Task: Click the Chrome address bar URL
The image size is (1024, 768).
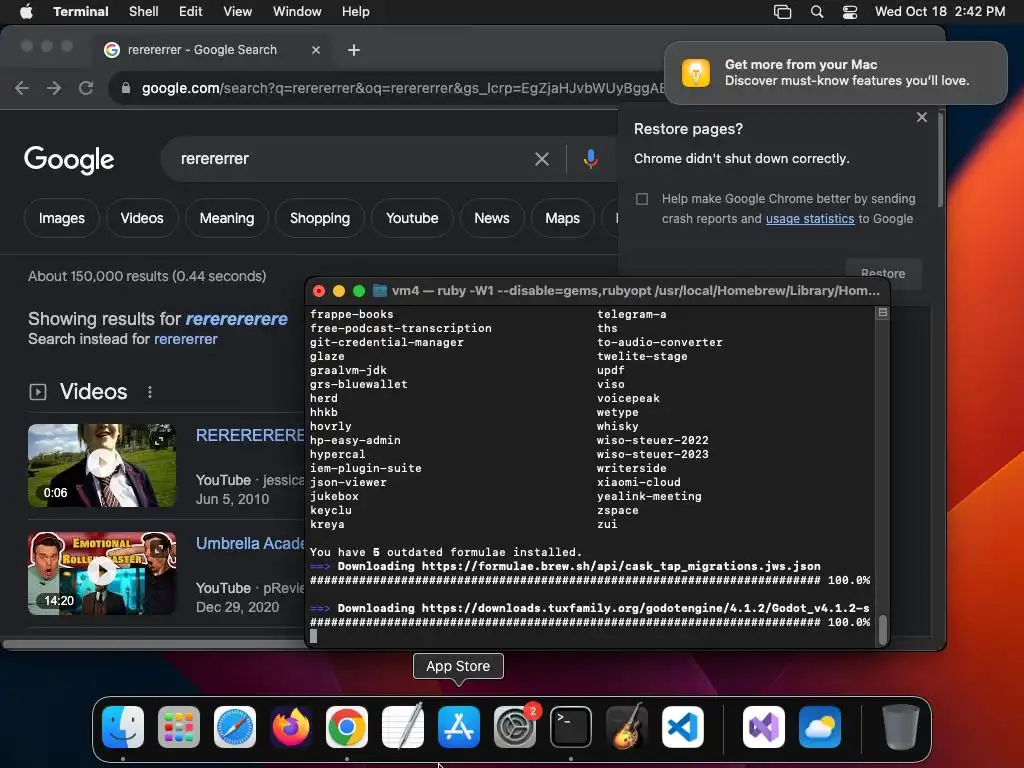Action: click(402, 88)
